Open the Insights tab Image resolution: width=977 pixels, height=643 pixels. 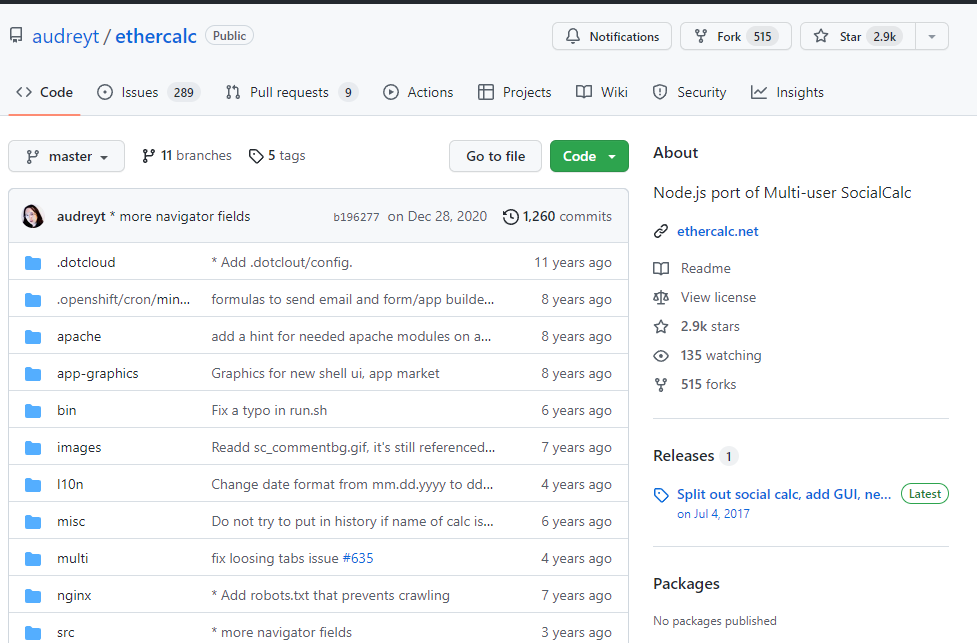[x=787, y=92]
